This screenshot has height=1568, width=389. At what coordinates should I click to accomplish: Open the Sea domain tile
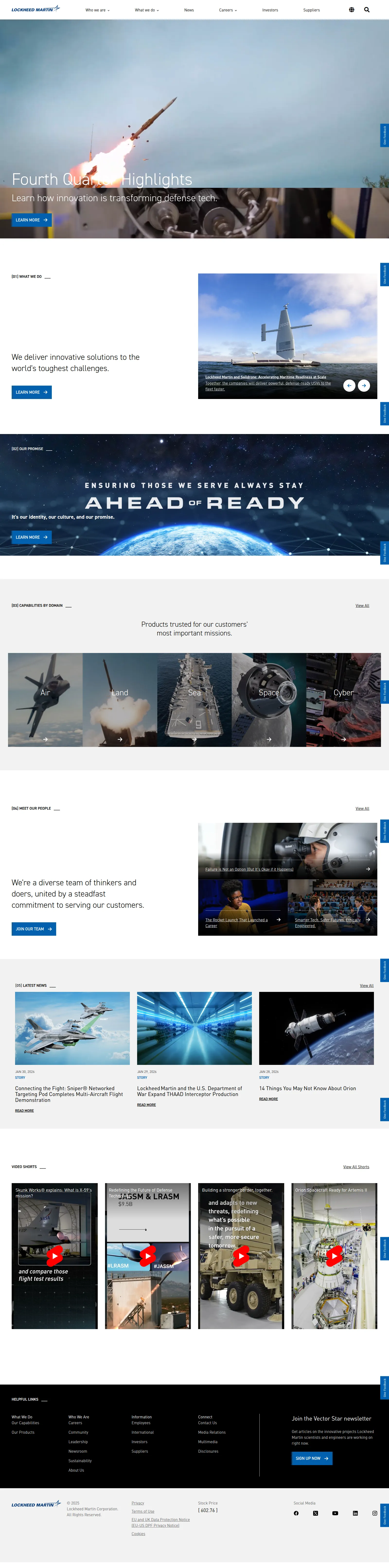pos(194,700)
